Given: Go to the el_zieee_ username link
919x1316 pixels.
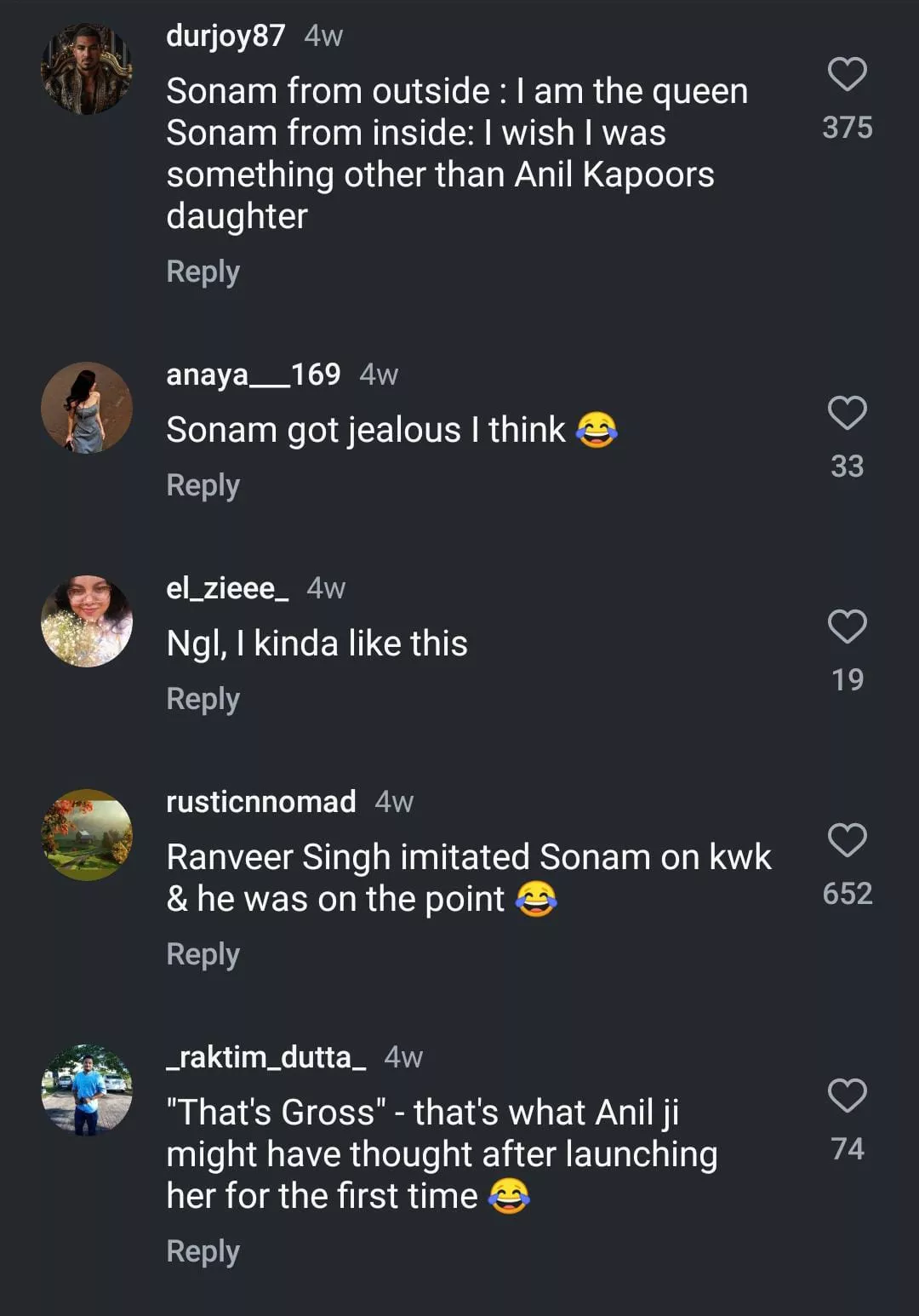Looking at the screenshot, I should click(227, 588).
